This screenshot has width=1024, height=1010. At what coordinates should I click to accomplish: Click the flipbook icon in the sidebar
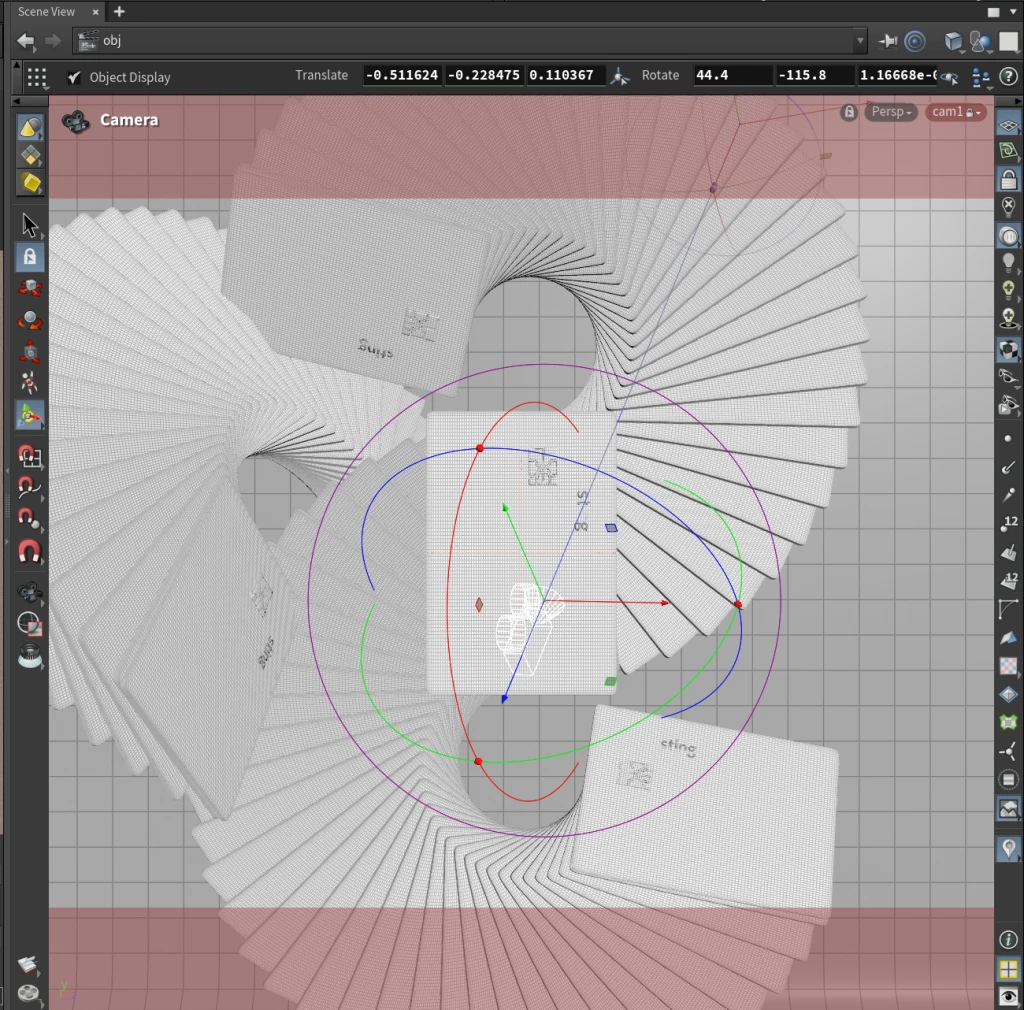coord(28,965)
